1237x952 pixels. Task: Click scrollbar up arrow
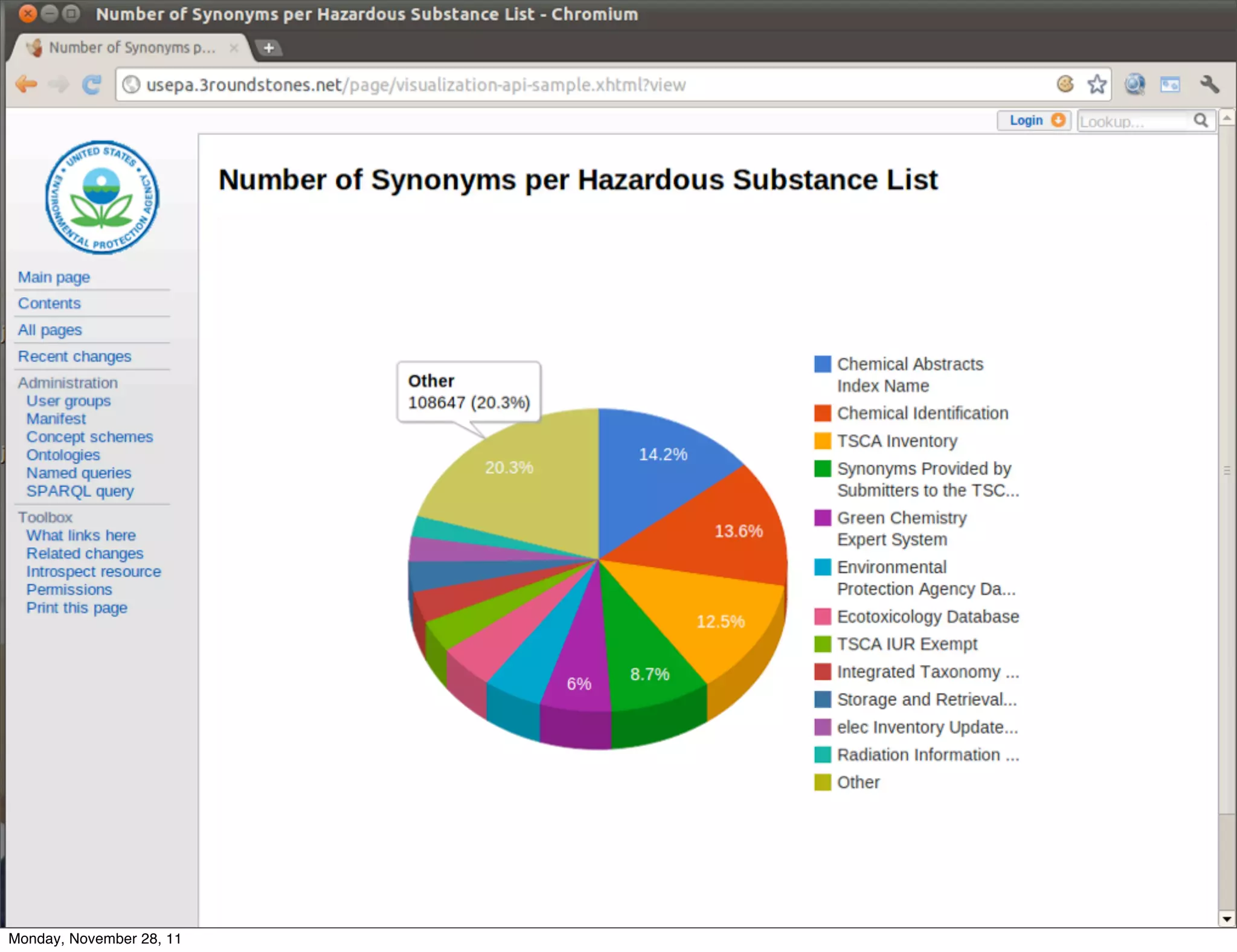coord(1227,118)
